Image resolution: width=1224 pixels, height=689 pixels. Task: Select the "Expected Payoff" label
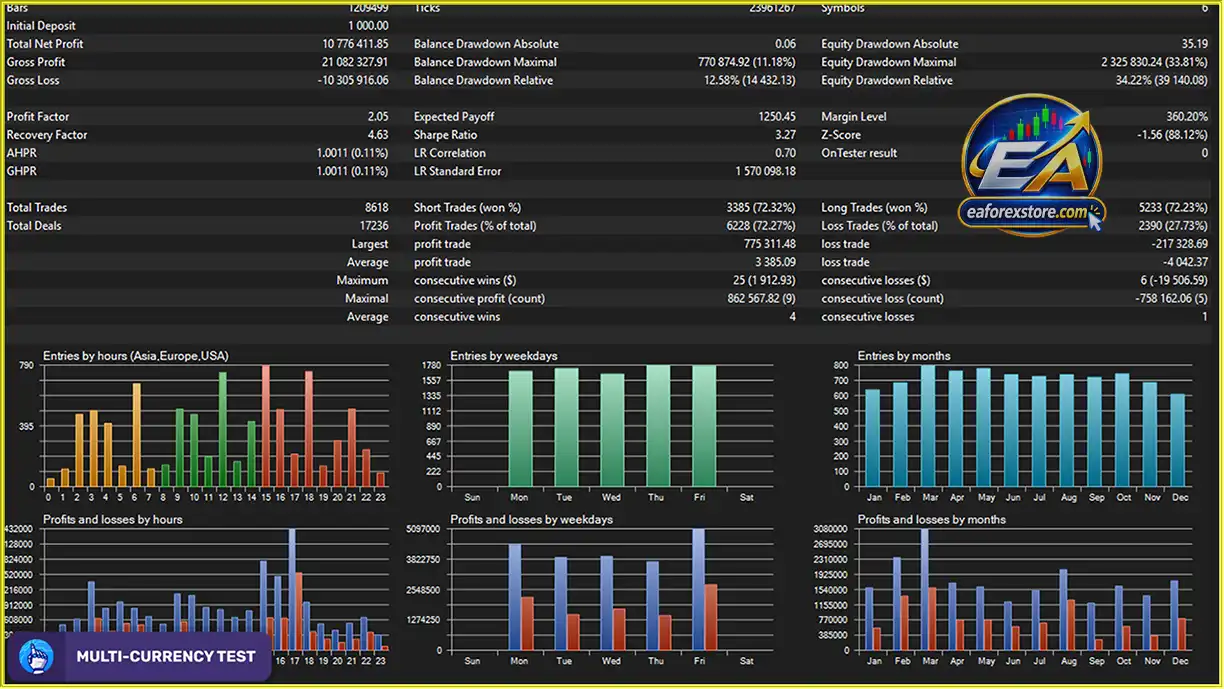pos(454,117)
